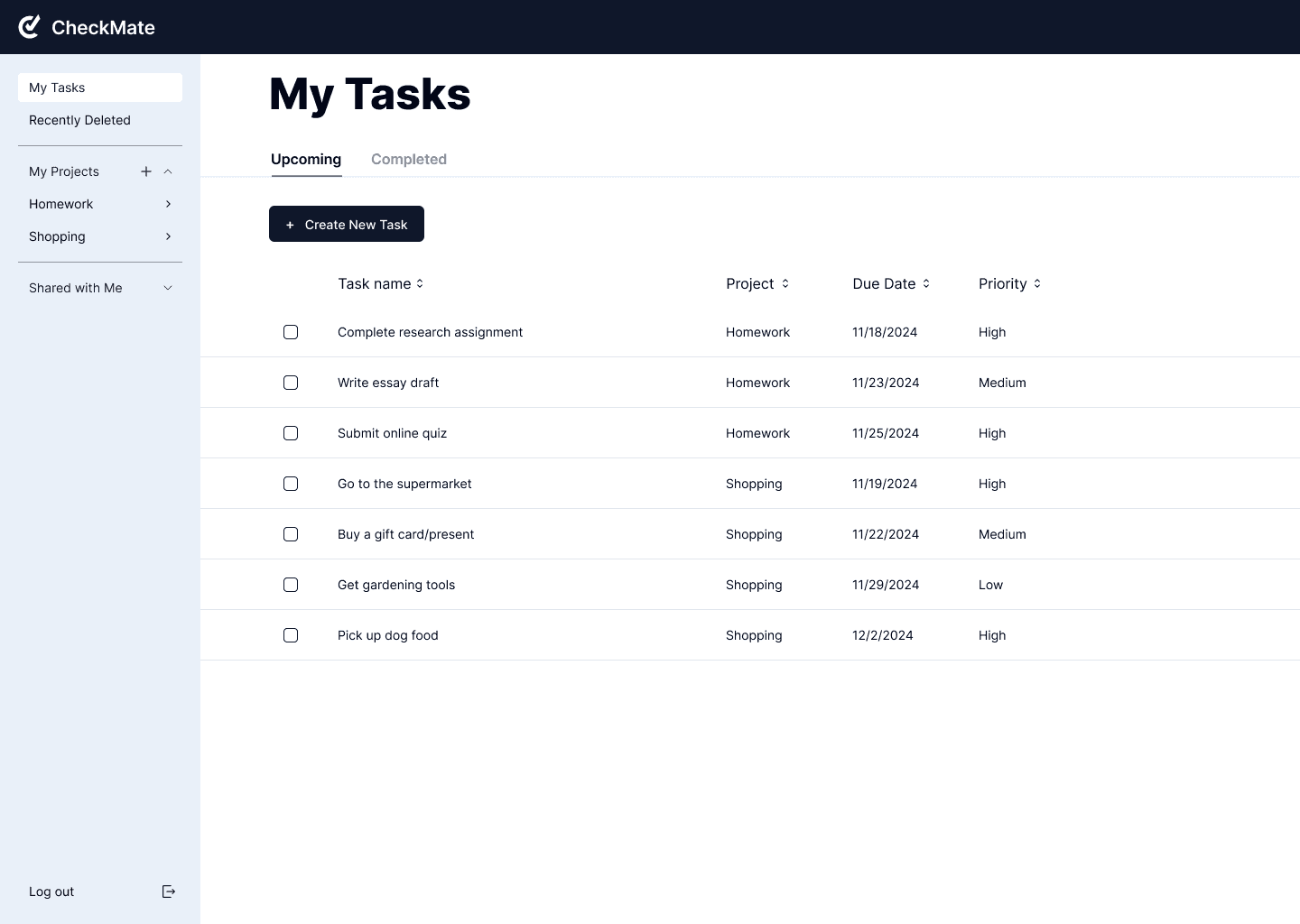The height and width of the screenshot is (924, 1300).
Task: Click the Log out link
Action: click(x=51, y=892)
